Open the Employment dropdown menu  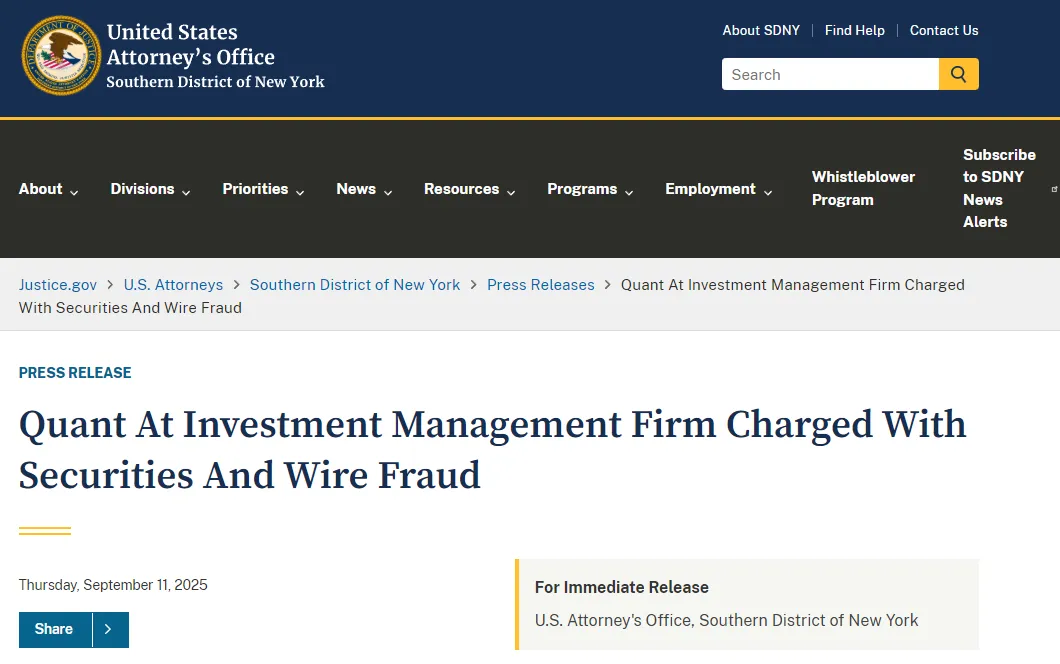[718, 189]
